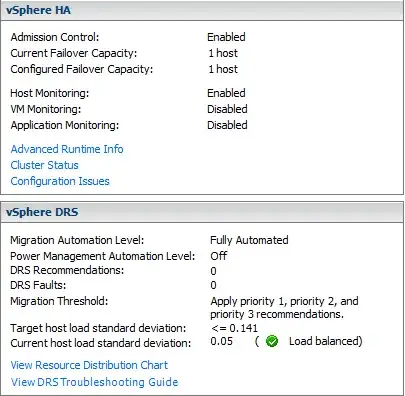Open the Configuration Issues link
This screenshot has width=405, height=396.
pos(60,181)
